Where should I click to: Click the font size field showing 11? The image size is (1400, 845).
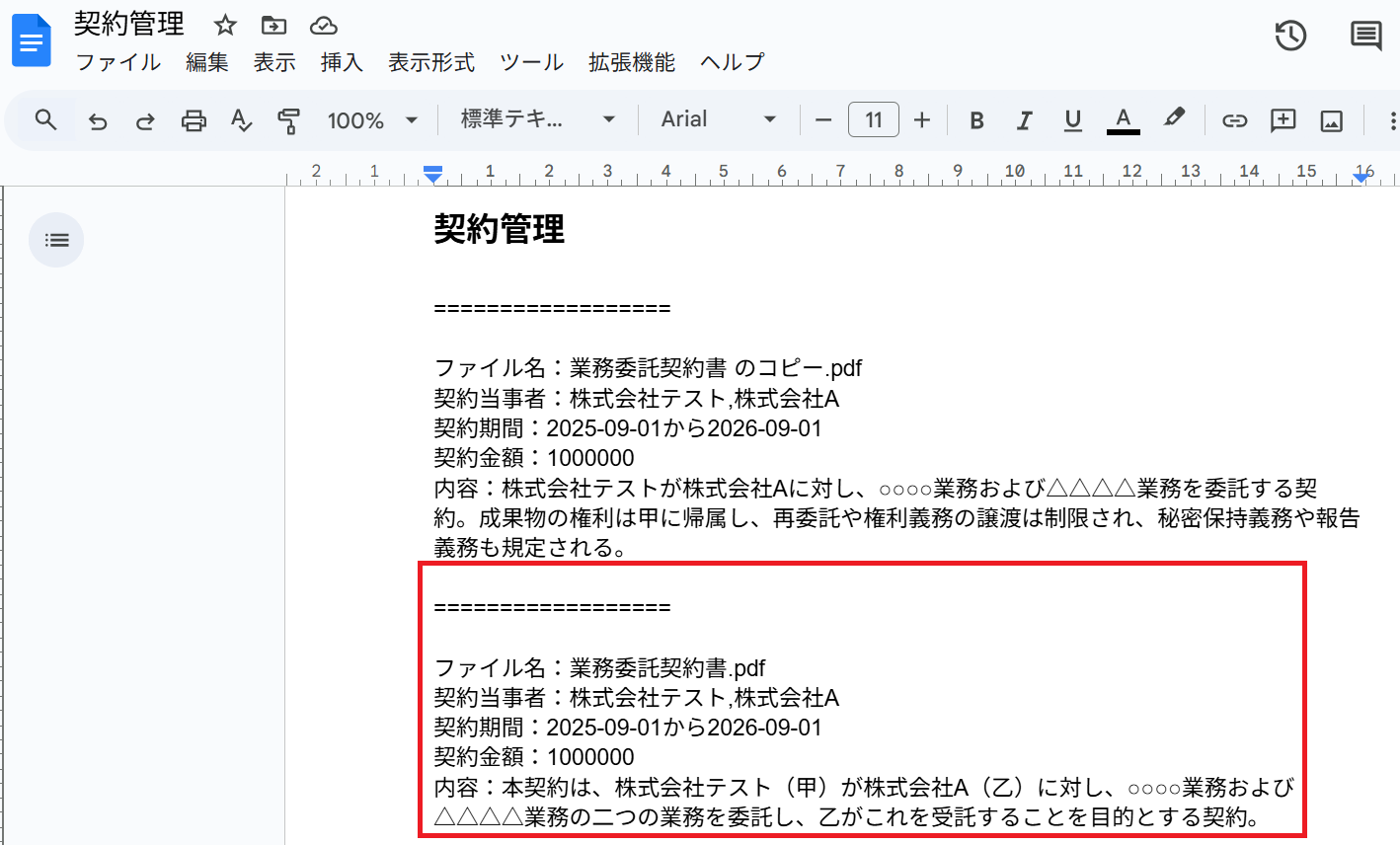coord(873,120)
